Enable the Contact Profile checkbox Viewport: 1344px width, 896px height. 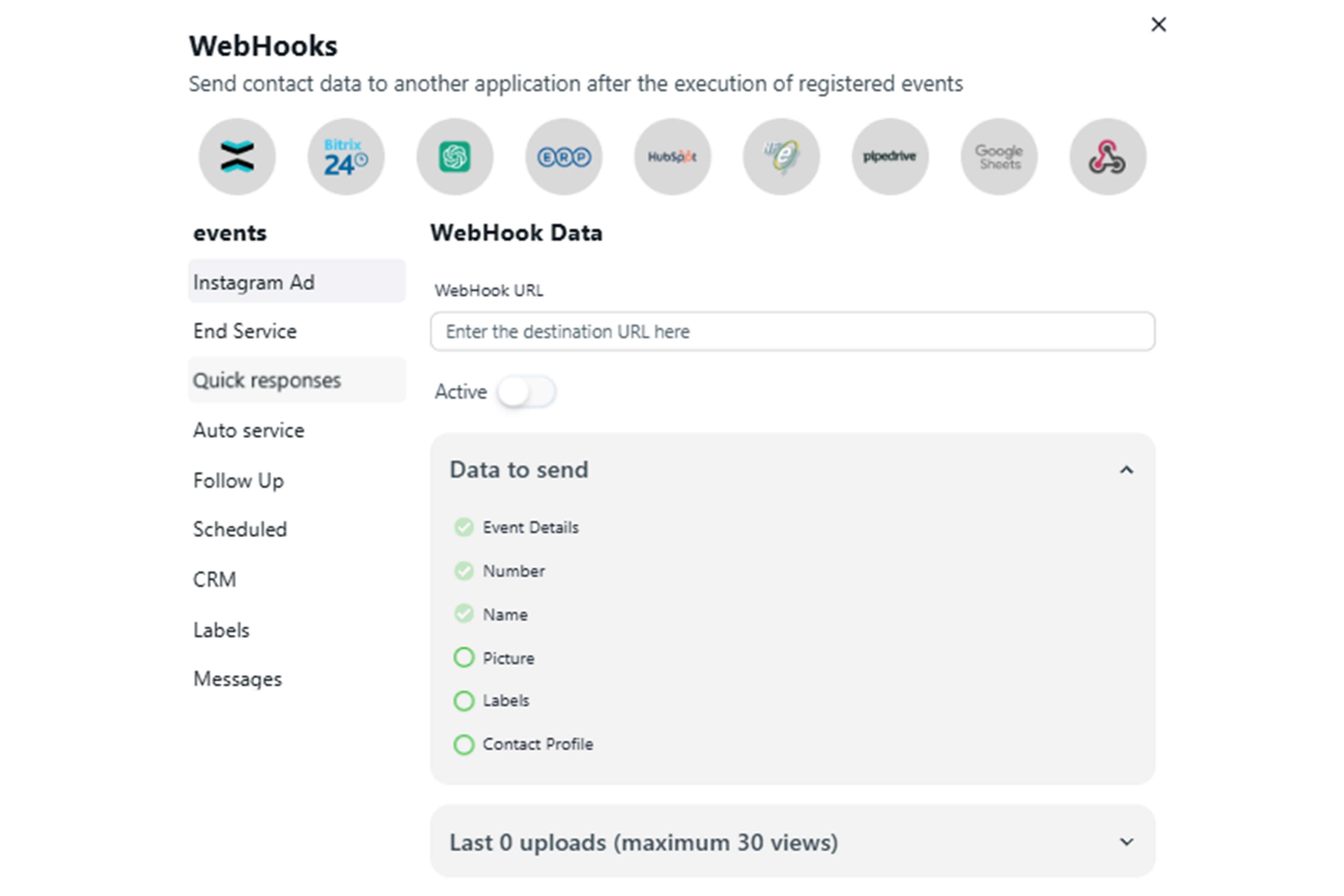(x=464, y=745)
